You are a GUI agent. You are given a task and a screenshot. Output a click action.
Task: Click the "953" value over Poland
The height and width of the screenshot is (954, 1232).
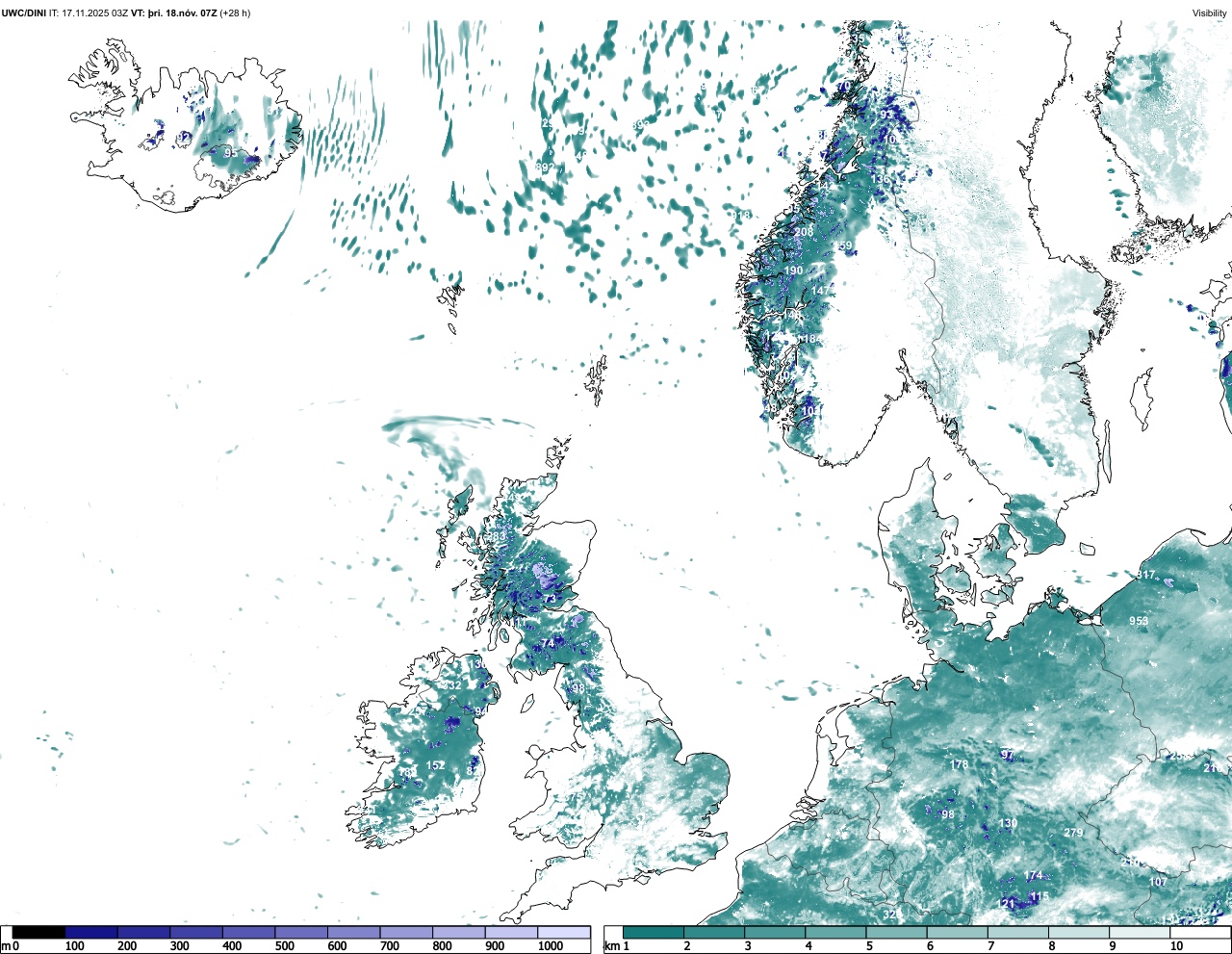pos(1139,621)
